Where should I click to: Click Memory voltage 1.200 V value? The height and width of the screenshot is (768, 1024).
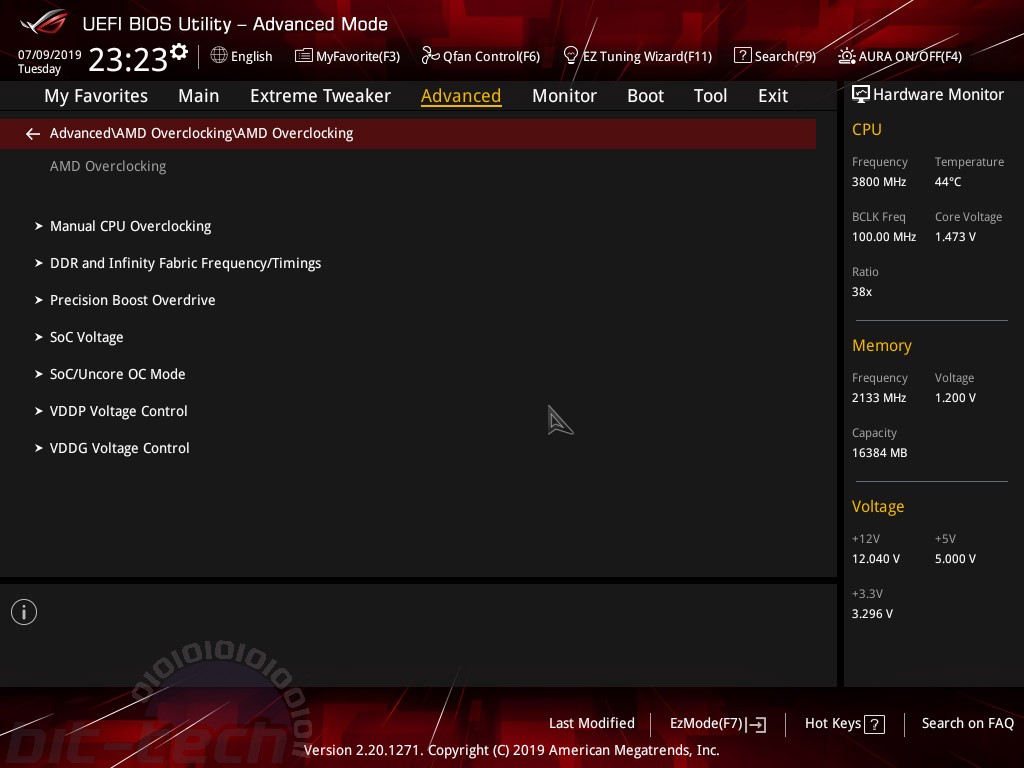[955, 398]
